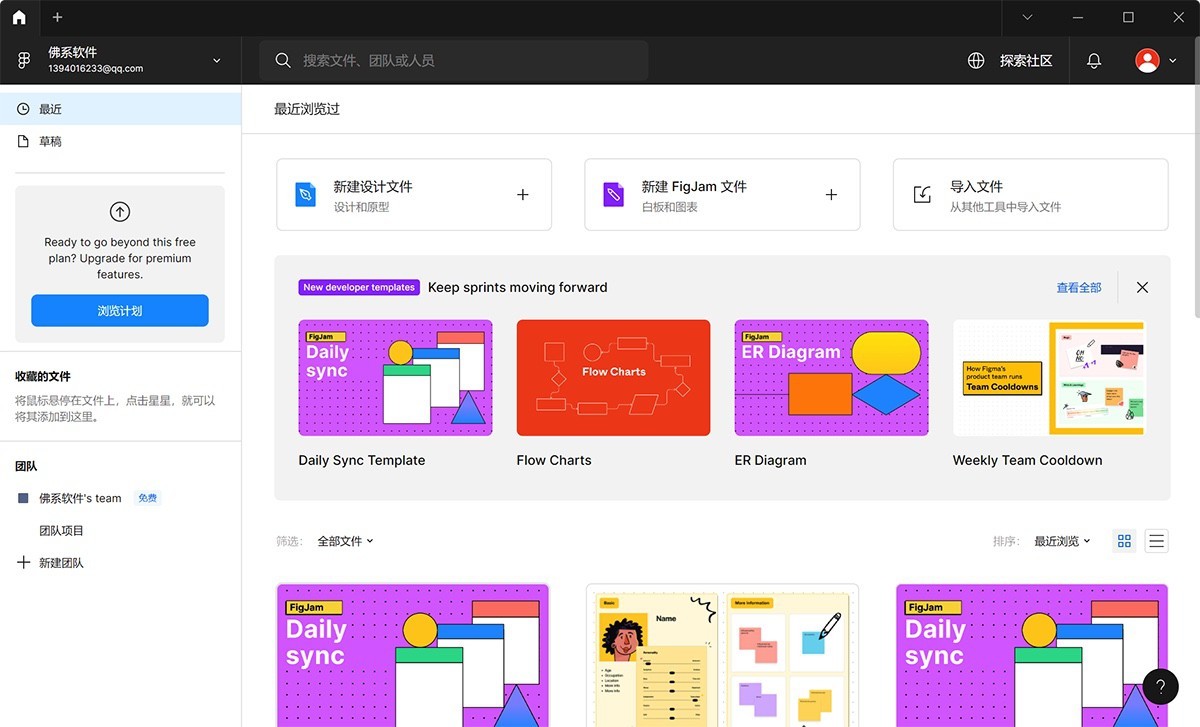Open the help question mark button

point(1159,686)
